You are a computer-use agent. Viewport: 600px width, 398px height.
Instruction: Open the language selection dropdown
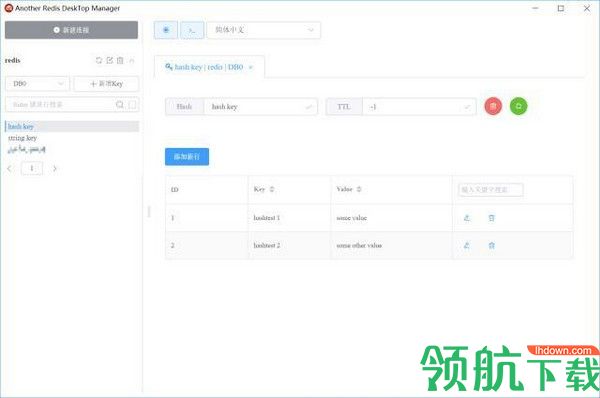click(x=264, y=30)
